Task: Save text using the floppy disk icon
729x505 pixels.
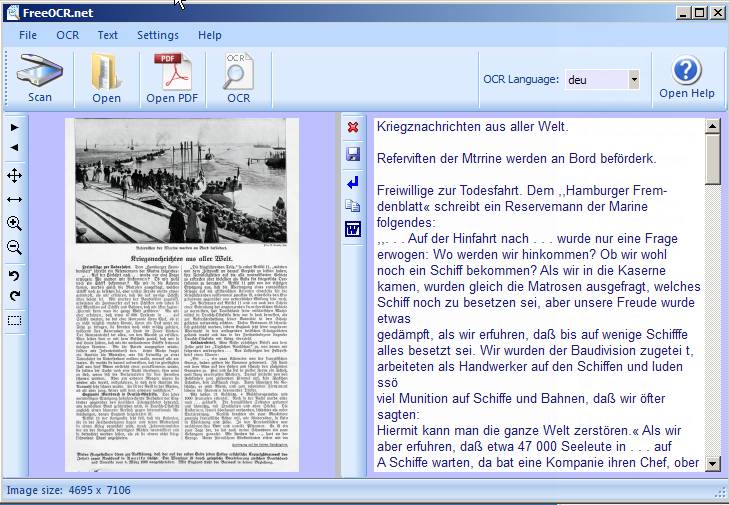Action: (x=353, y=154)
